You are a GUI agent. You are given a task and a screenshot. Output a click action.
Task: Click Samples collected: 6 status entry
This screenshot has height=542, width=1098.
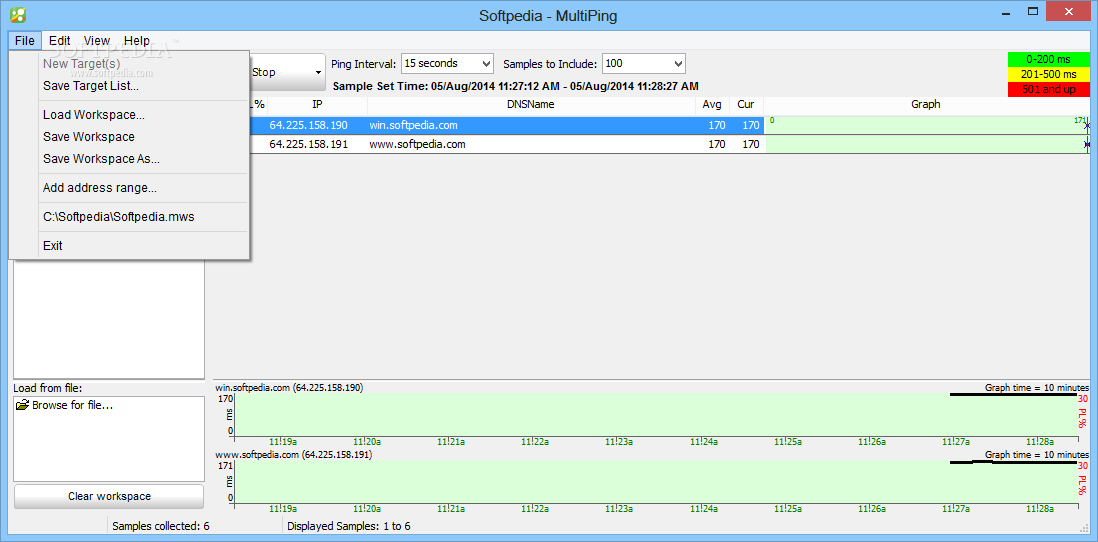click(x=160, y=526)
